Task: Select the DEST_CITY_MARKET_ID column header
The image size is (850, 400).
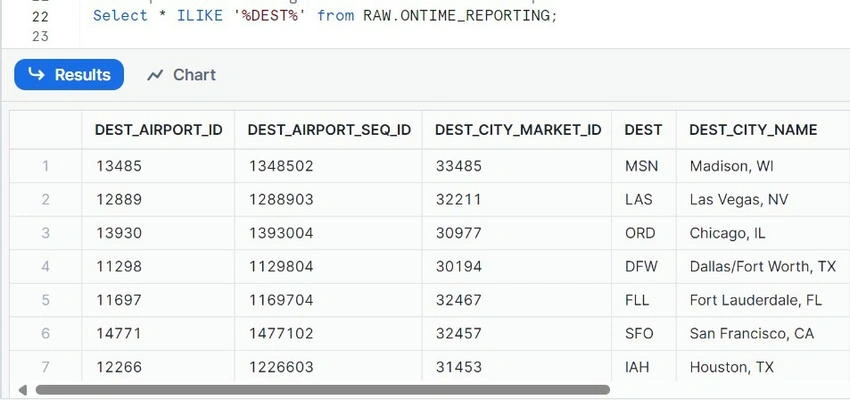Action: click(x=517, y=130)
